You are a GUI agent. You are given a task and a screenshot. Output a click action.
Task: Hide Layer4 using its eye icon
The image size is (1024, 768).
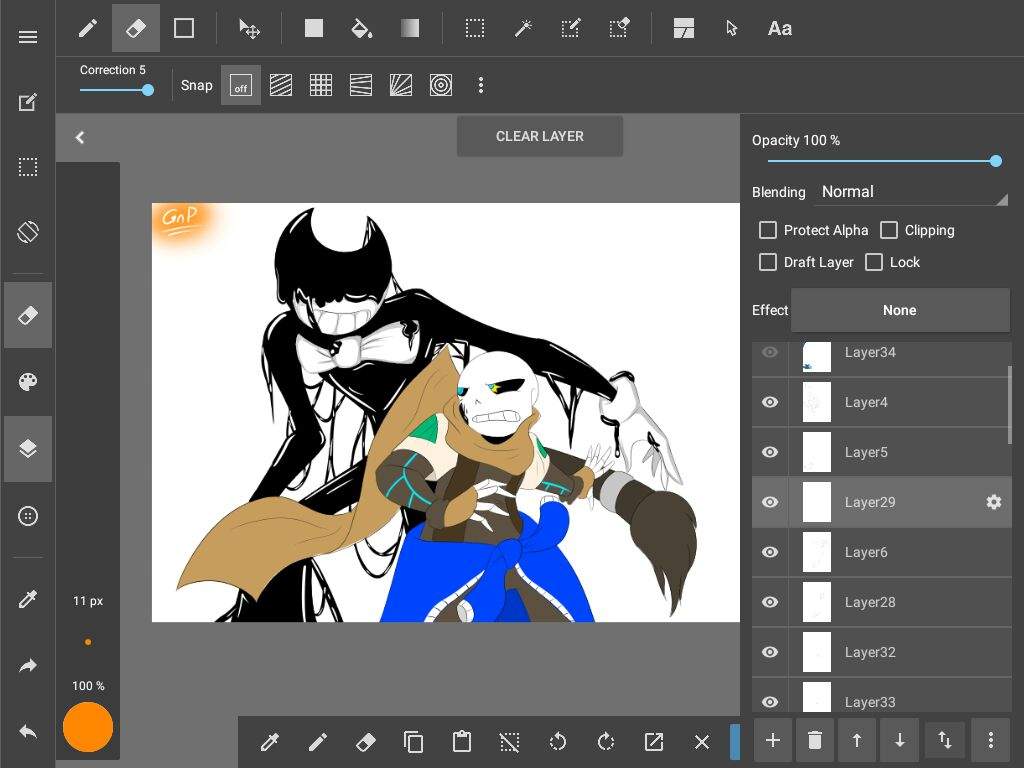tap(770, 402)
